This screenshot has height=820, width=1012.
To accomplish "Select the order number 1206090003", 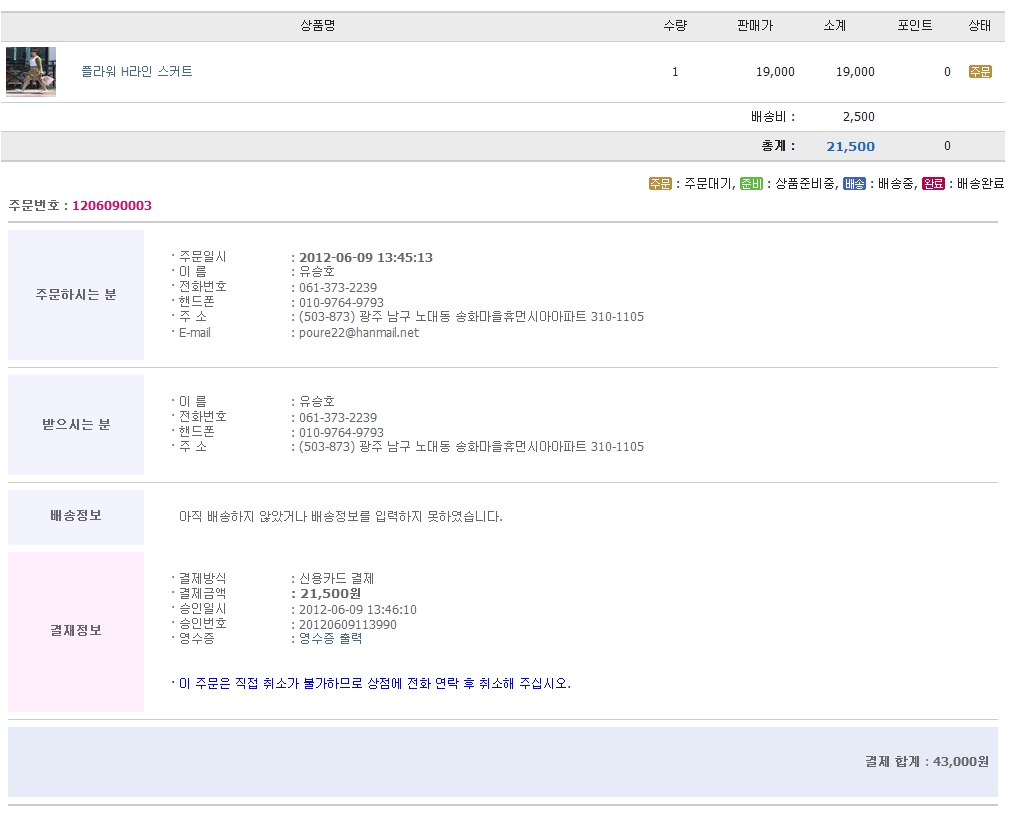I will pyautogui.click(x=112, y=206).
